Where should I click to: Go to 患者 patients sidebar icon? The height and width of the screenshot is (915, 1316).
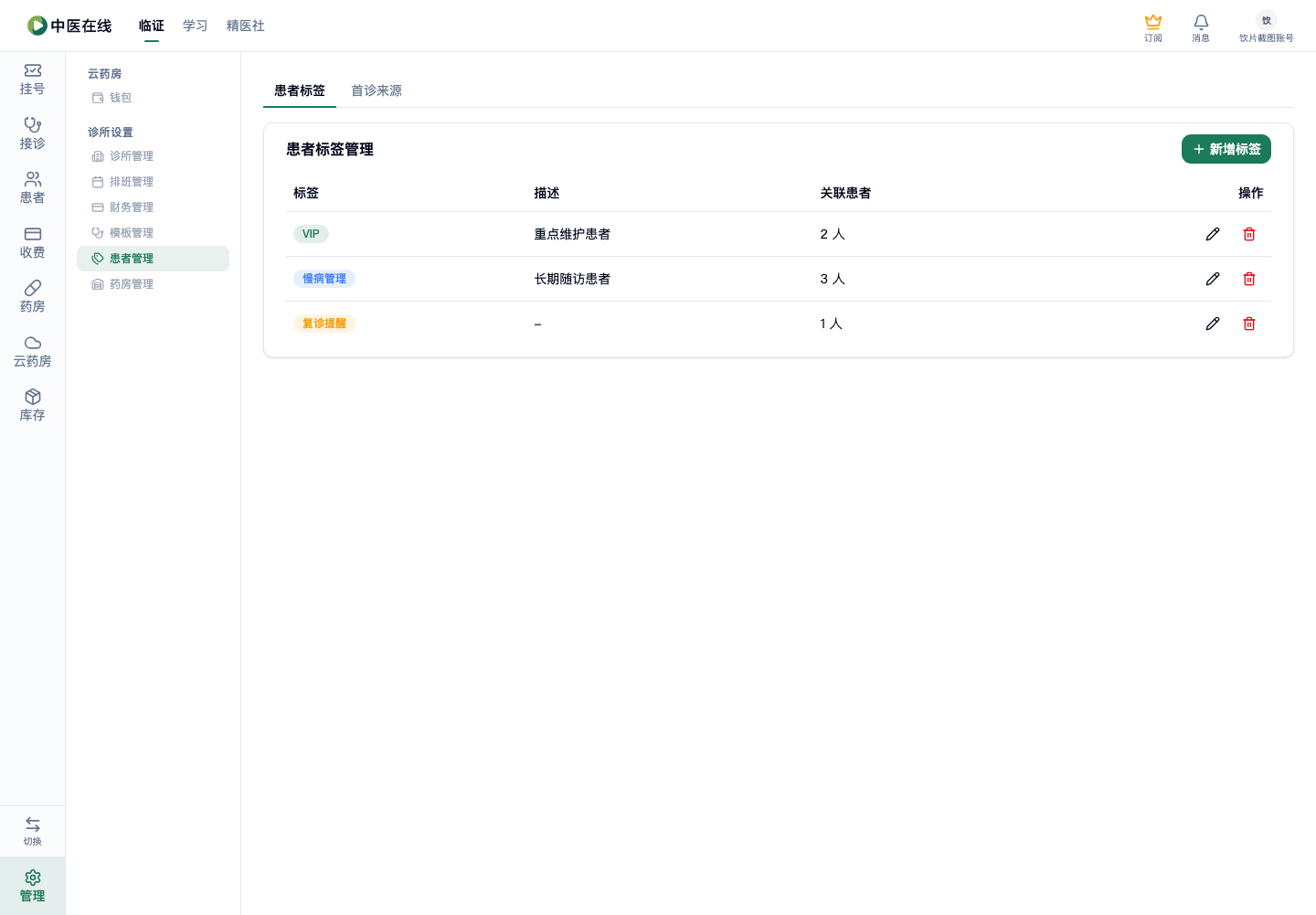[33, 188]
